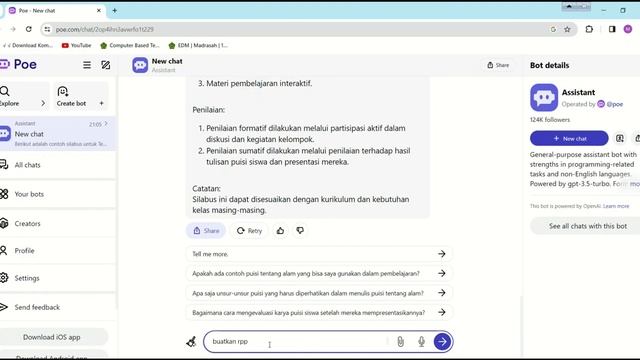Click the browser reload button
This screenshot has height=360, width=640.
[29, 29]
